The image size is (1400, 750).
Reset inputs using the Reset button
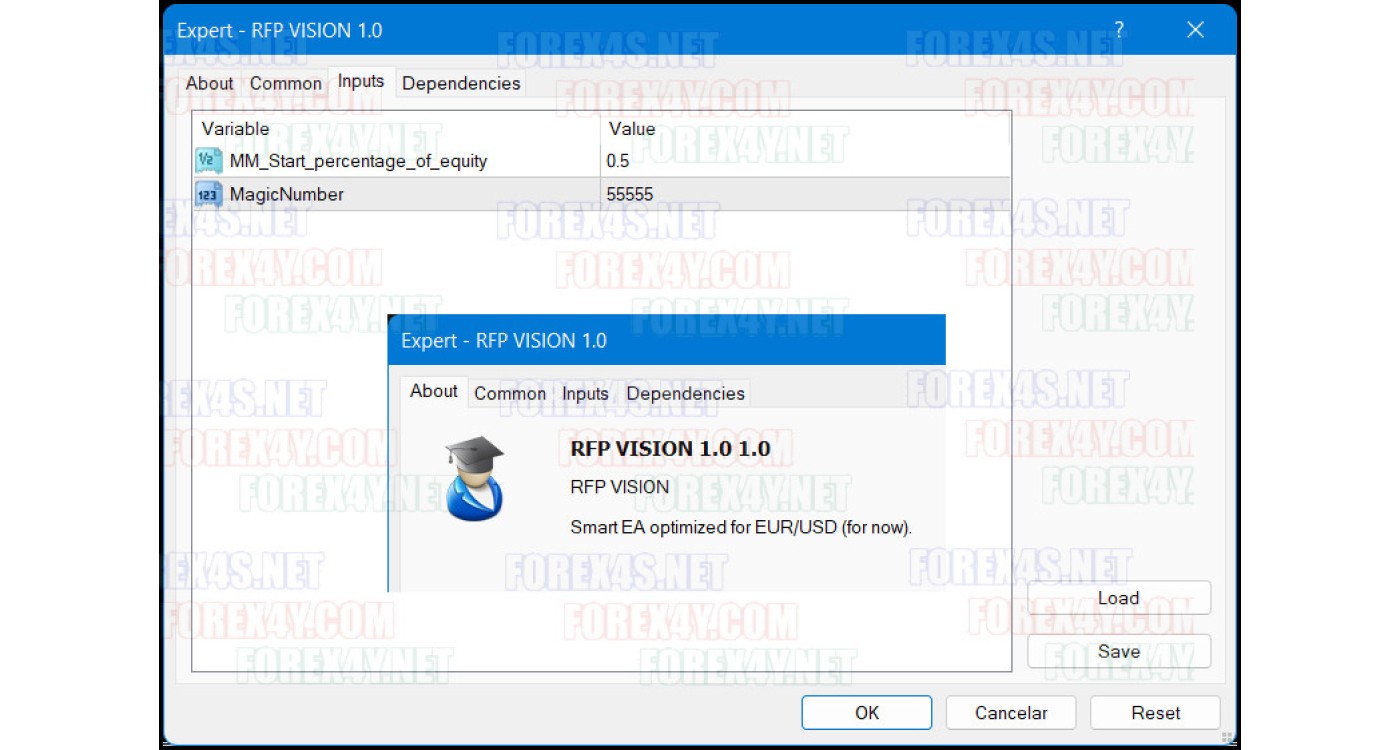[x=1155, y=713]
